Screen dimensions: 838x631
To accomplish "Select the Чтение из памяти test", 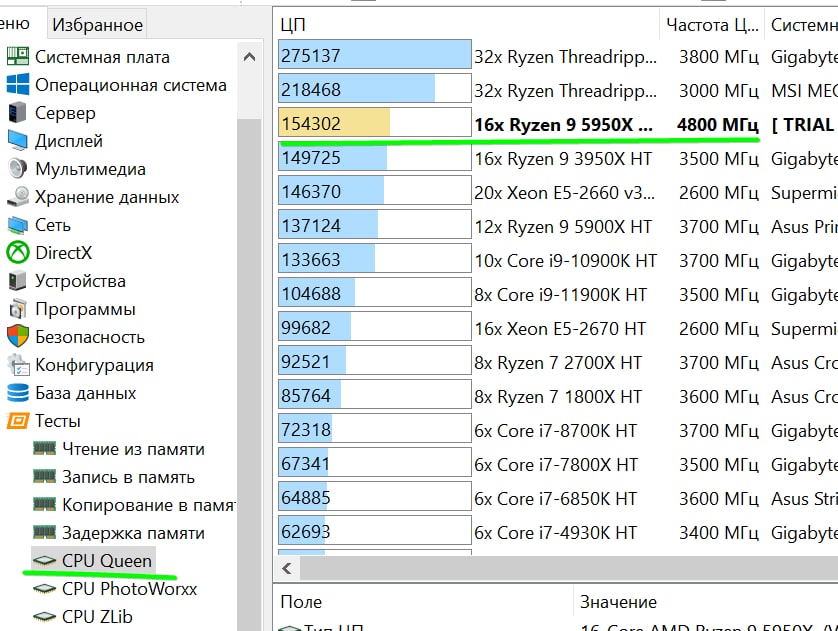I will coord(133,449).
